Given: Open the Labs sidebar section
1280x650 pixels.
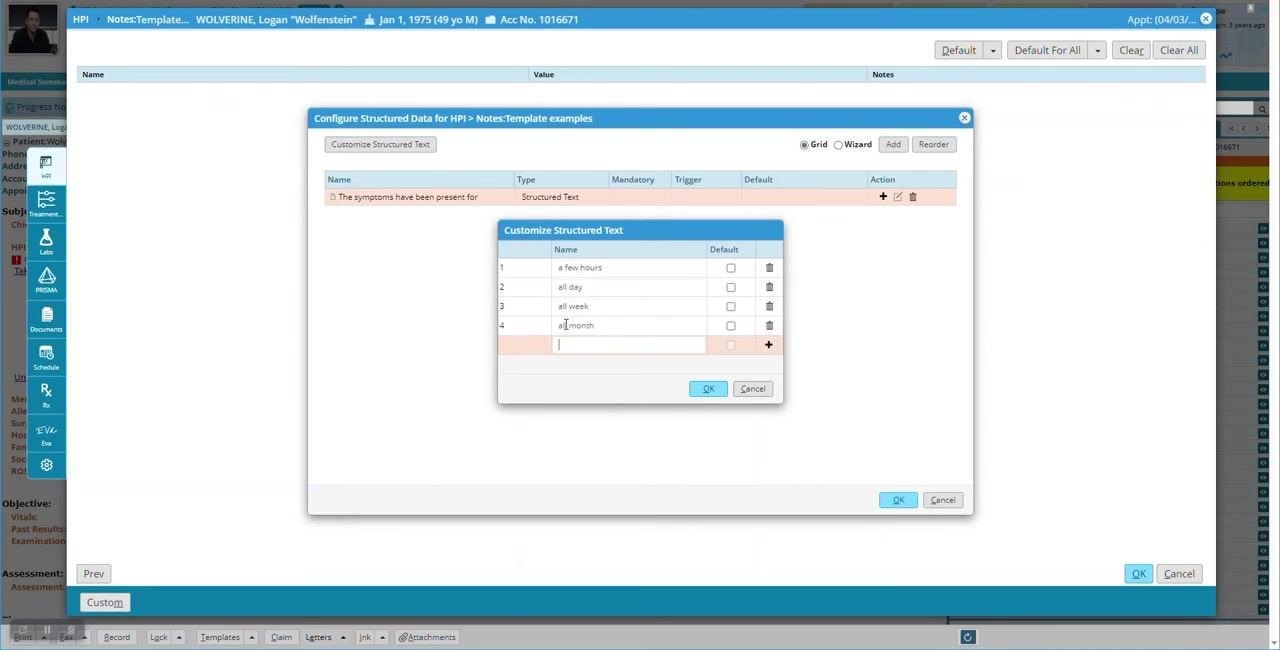Looking at the screenshot, I should coord(46,242).
